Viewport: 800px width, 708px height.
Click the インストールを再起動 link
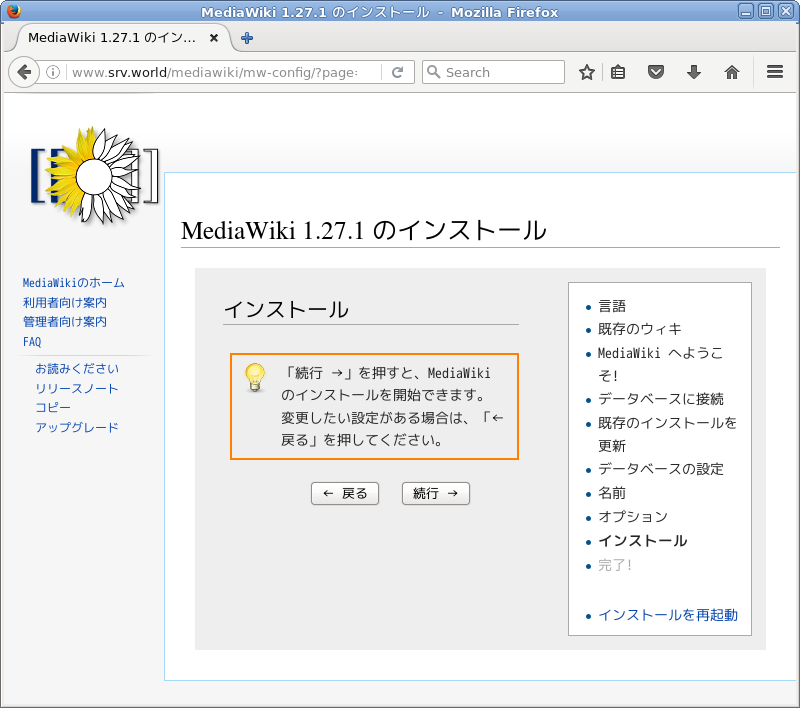point(668,615)
